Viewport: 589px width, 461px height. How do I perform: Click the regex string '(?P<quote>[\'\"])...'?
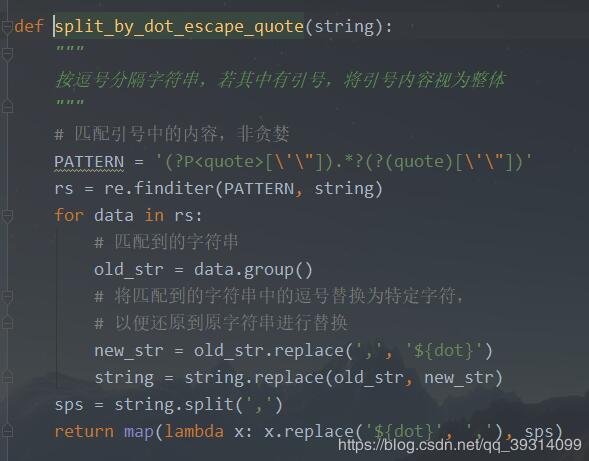coord(343,162)
